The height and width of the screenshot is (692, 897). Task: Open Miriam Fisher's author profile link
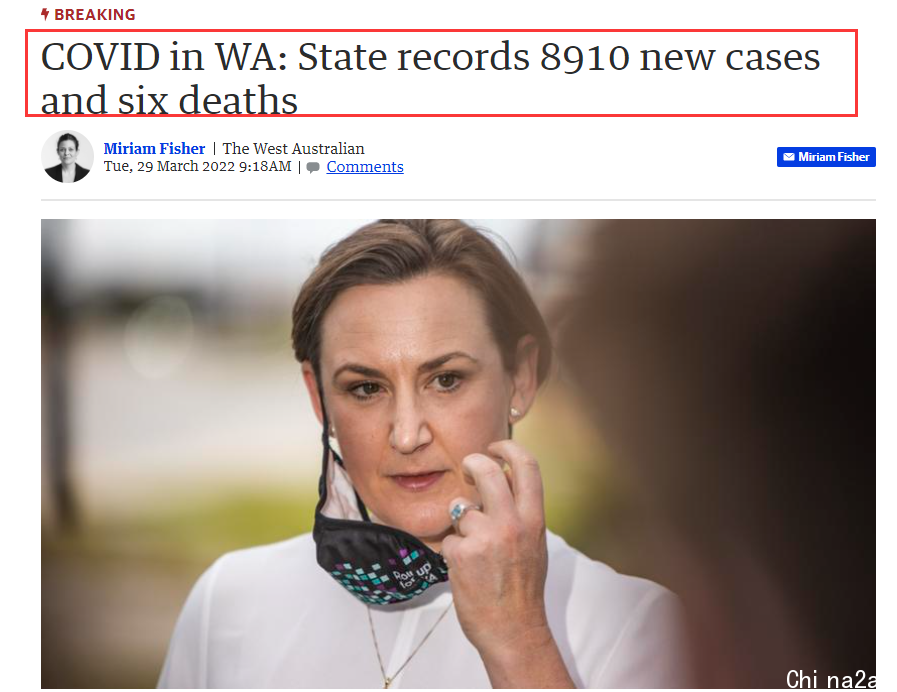pos(154,149)
